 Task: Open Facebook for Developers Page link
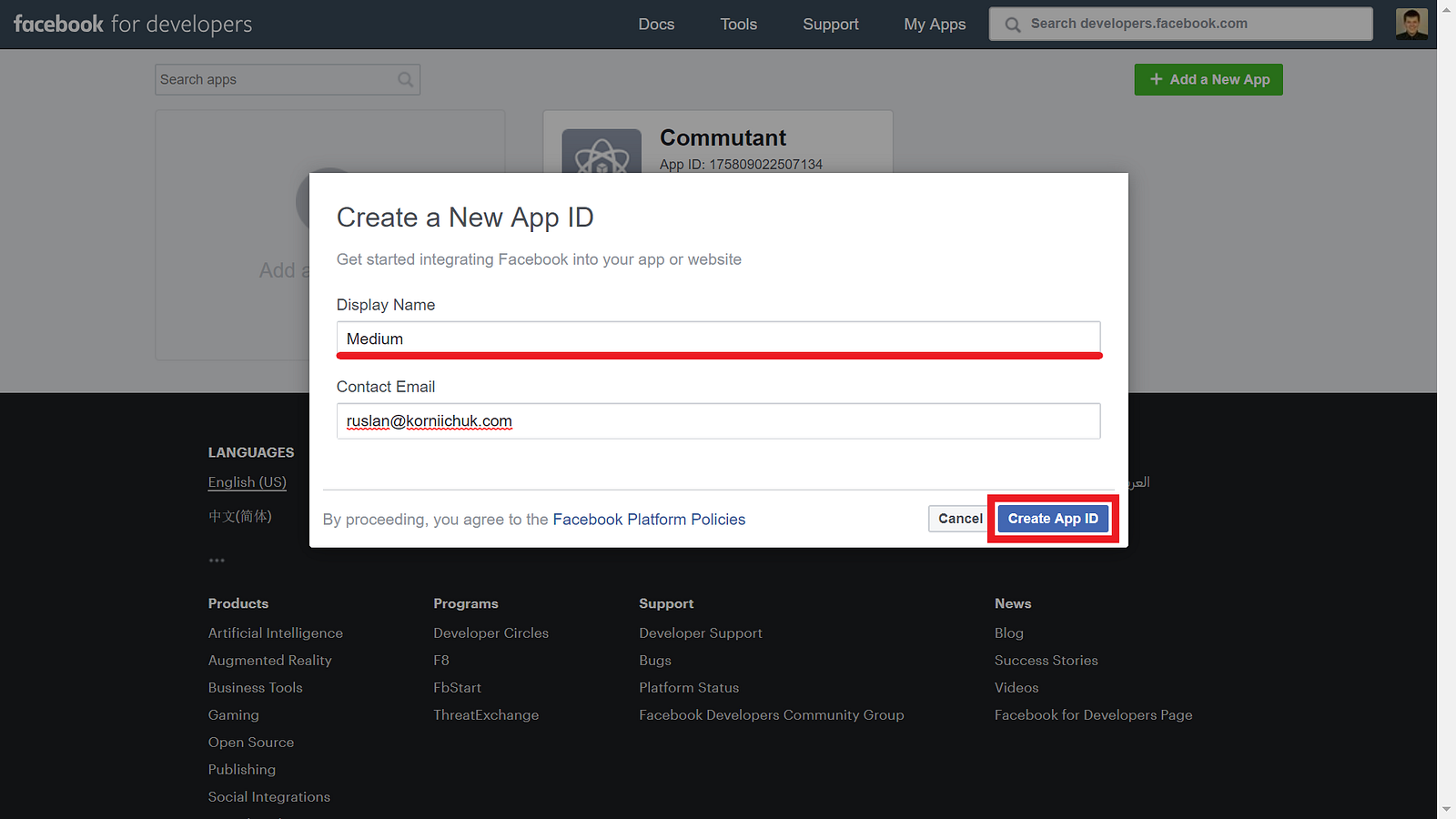pos(1093,715)
